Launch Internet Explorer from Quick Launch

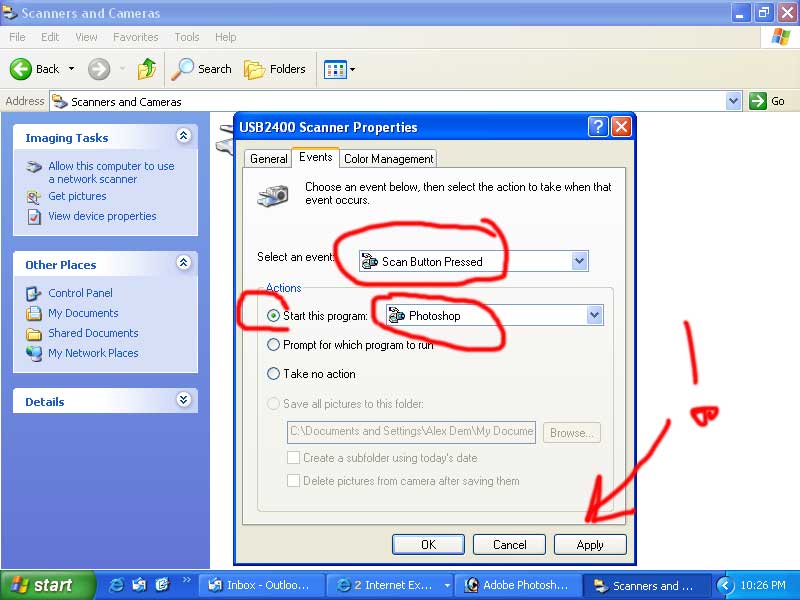tap(116, 585)
